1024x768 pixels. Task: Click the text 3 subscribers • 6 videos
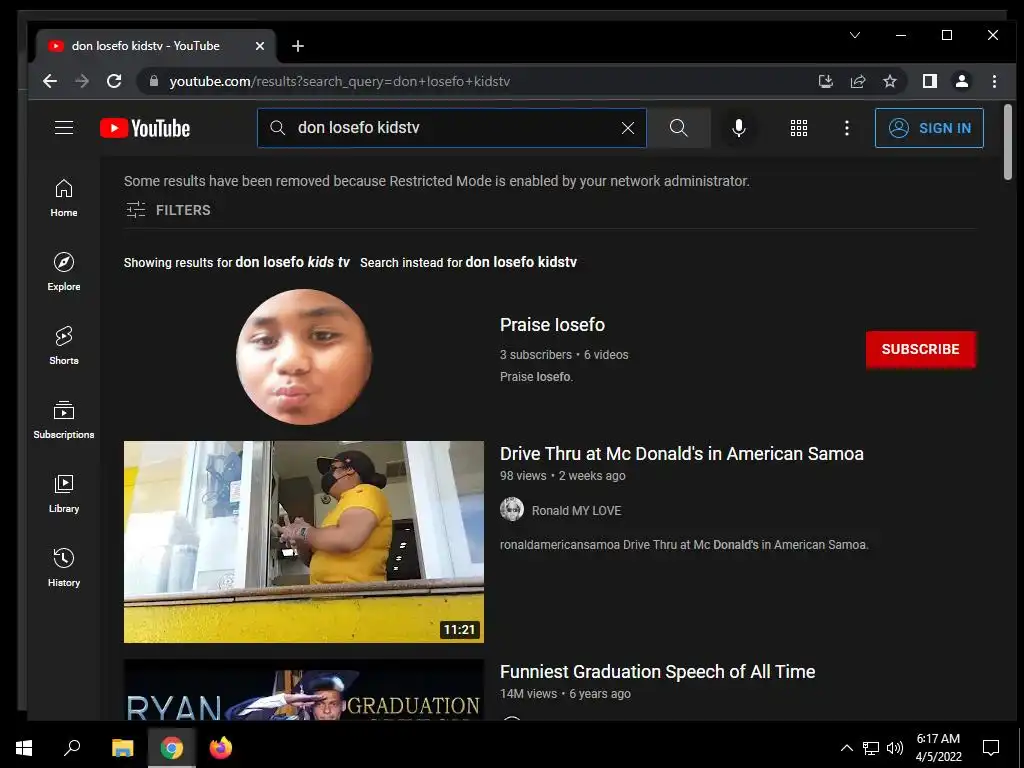click(564, 355)
